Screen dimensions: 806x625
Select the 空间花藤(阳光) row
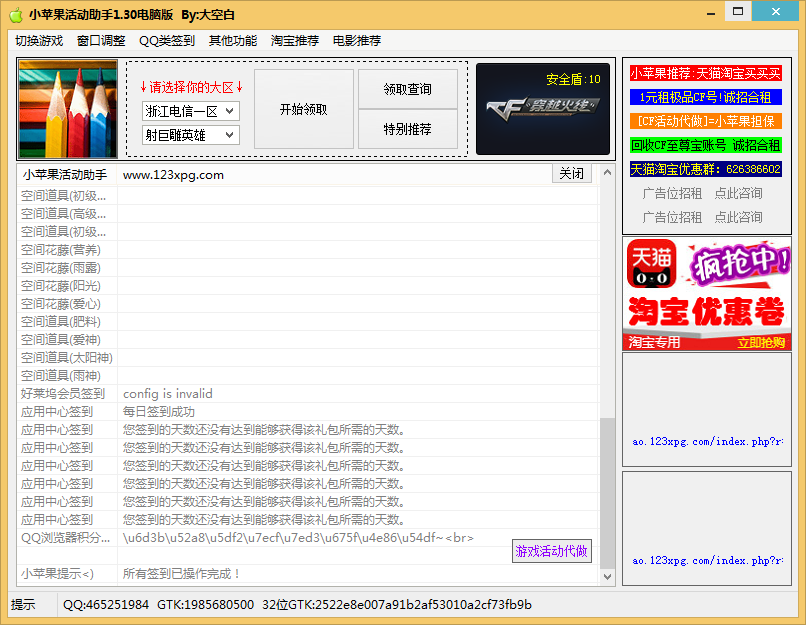308,286
